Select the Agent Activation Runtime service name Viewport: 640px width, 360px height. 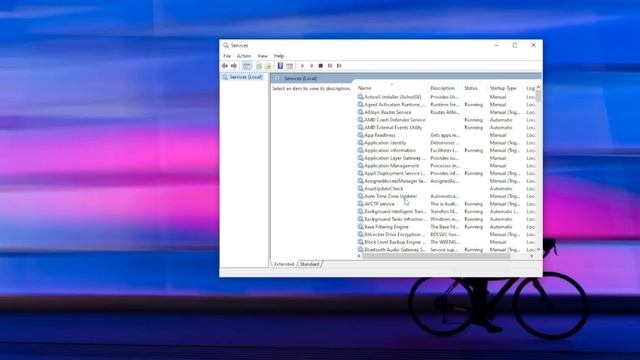click(394, 104)
